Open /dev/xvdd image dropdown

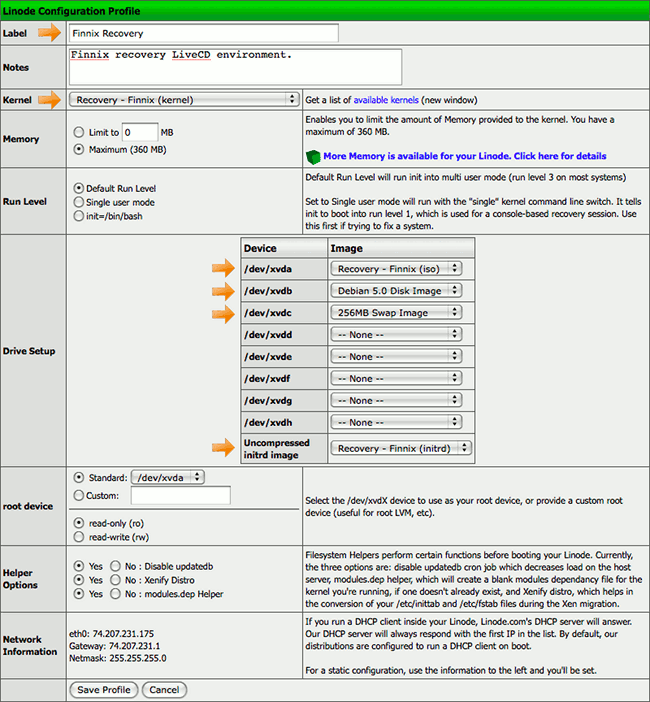tap(396, 334)
